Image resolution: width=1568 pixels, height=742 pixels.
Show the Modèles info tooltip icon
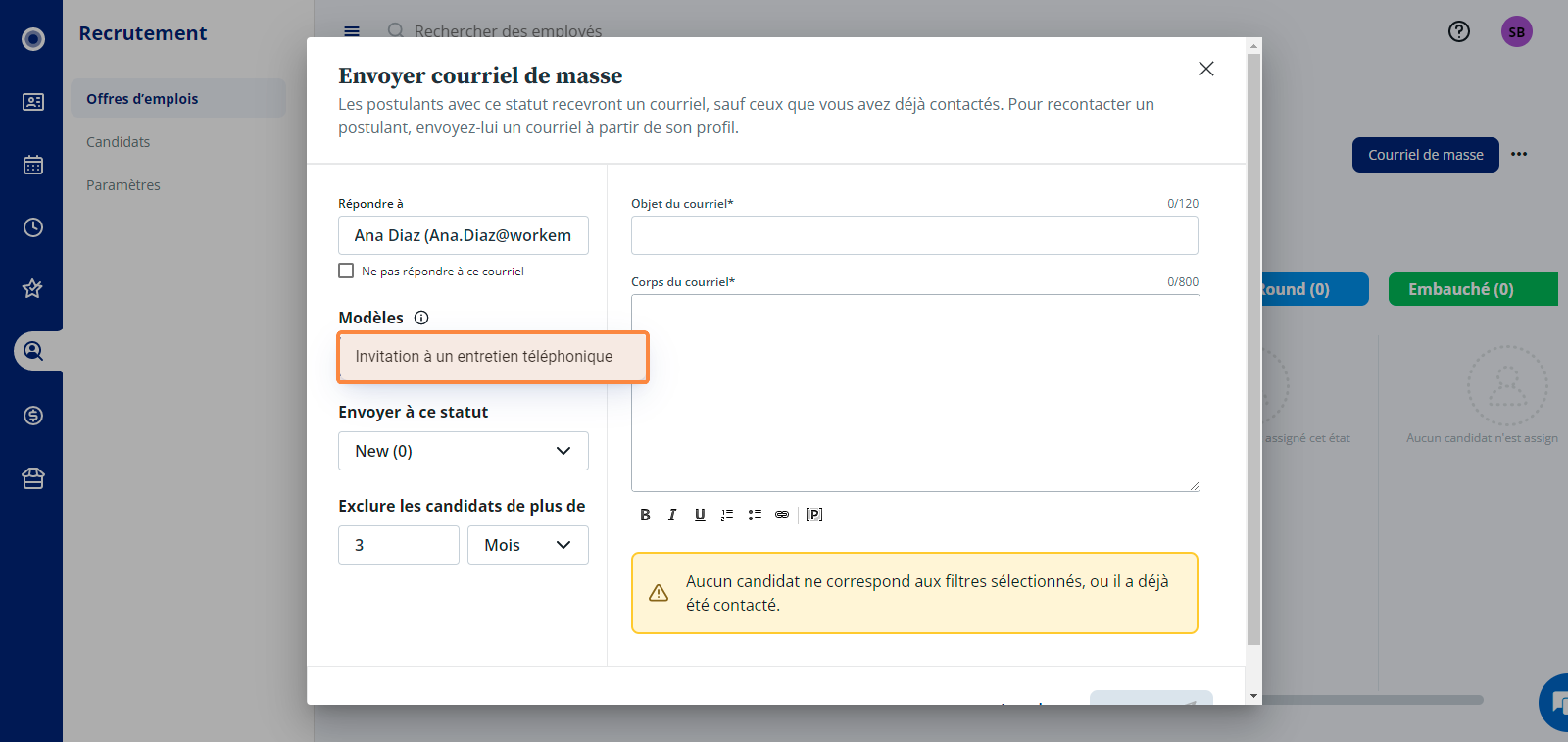[x=421, y=318]
